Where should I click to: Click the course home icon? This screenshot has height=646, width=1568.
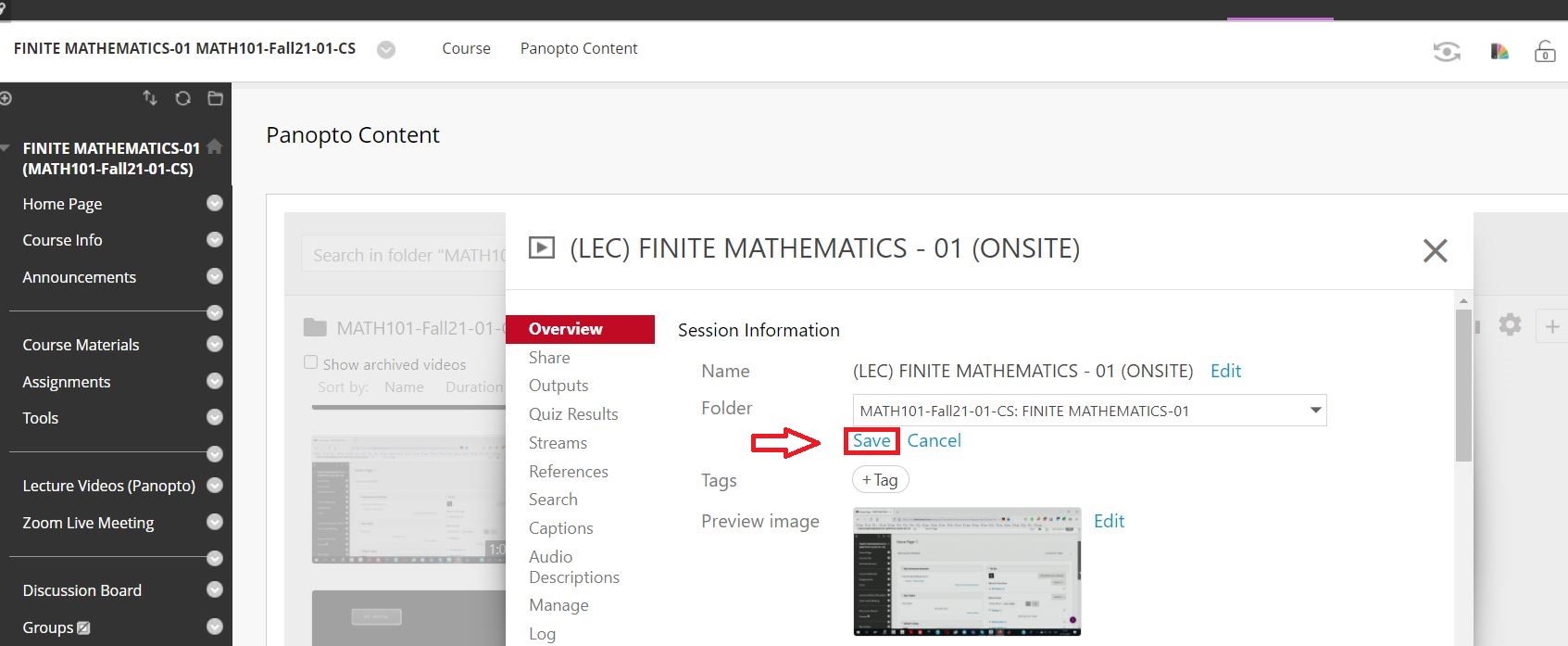215,147
